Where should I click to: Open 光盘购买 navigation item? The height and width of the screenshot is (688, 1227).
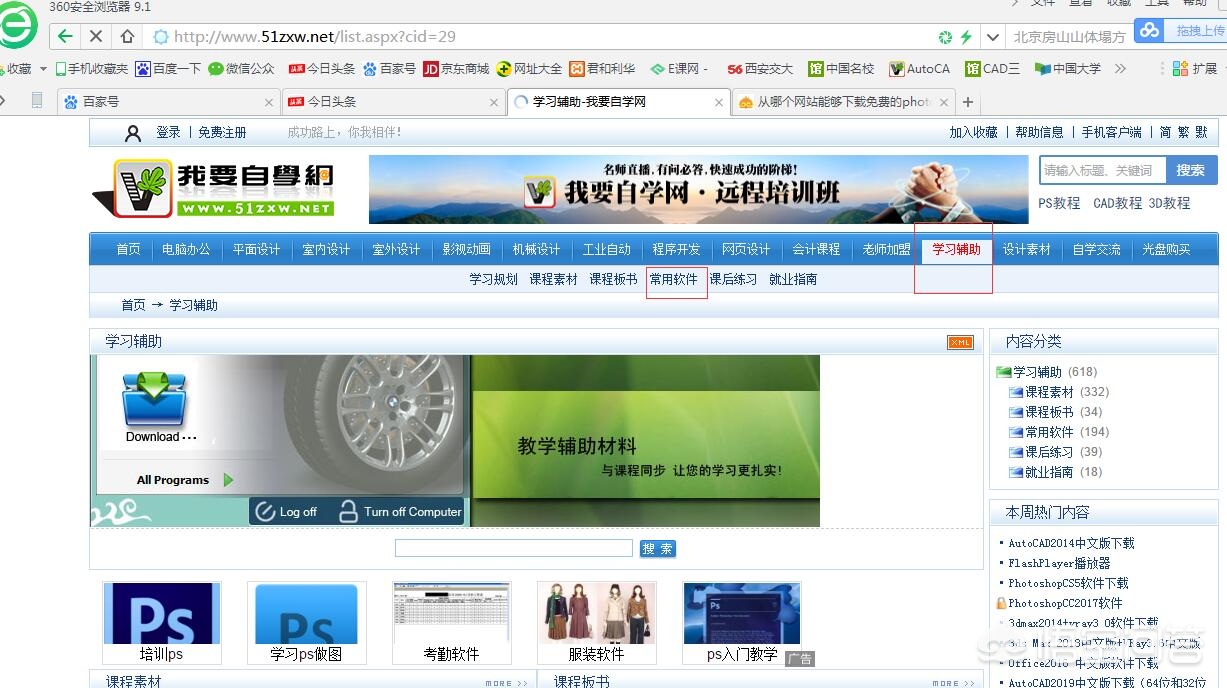[x=1167, y=249]
